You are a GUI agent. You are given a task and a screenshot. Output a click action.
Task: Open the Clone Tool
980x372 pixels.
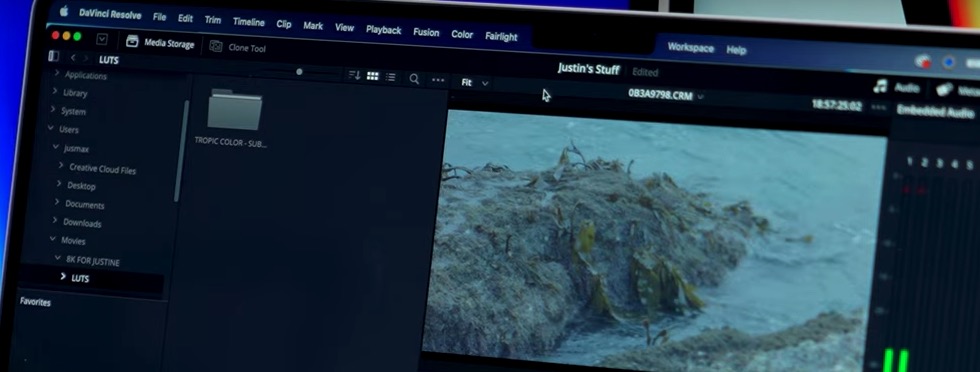click(x=238, y=47)
